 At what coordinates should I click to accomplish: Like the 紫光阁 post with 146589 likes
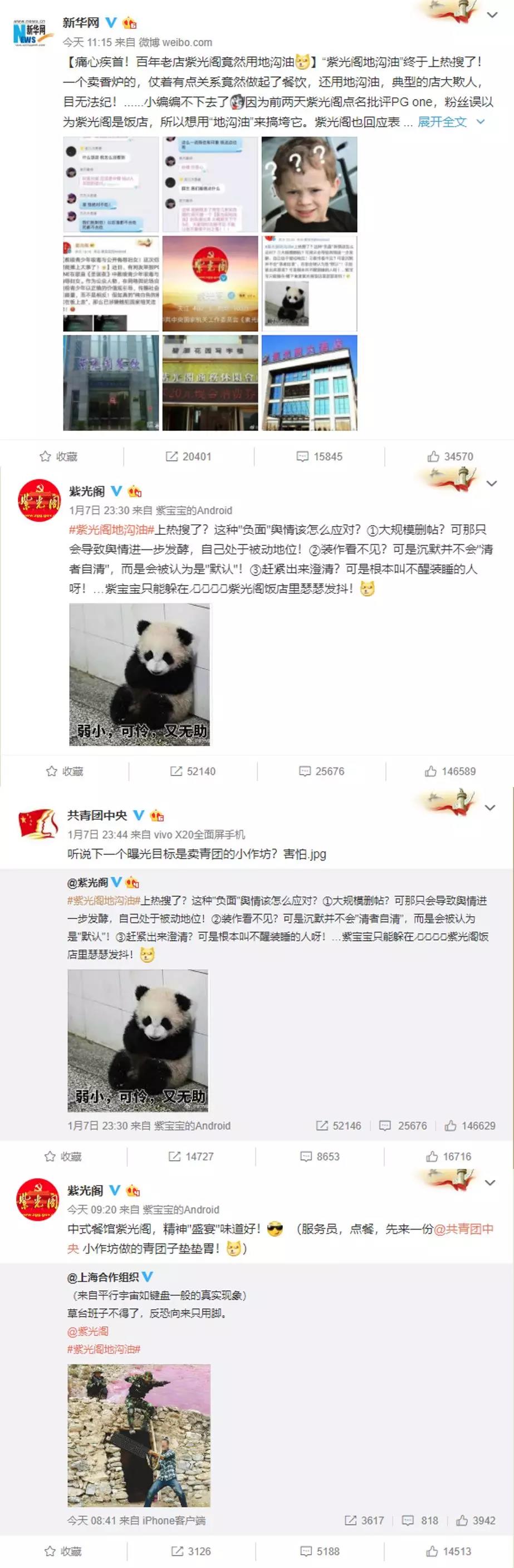point(450,771)
